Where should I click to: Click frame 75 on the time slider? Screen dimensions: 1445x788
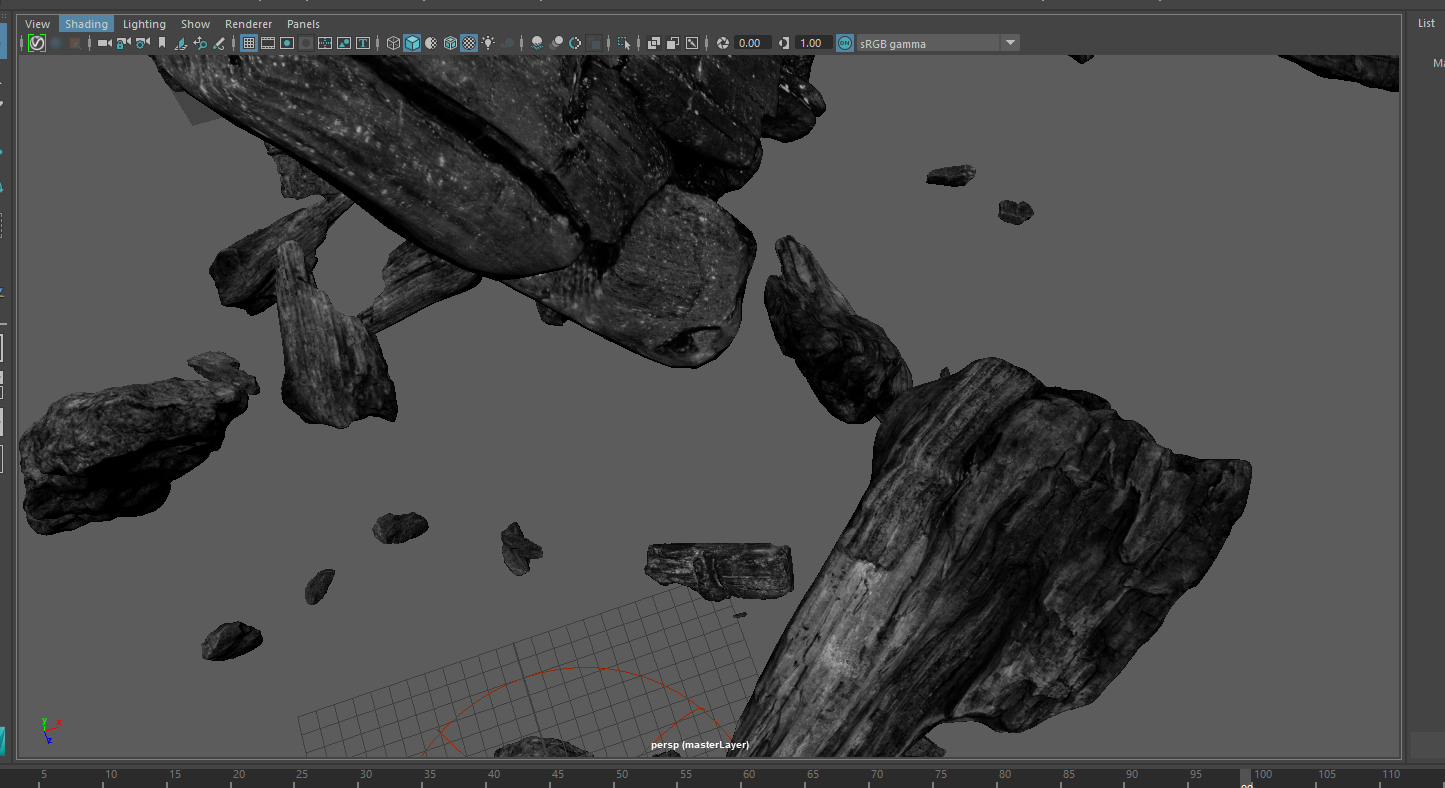[x=940, y=774]
